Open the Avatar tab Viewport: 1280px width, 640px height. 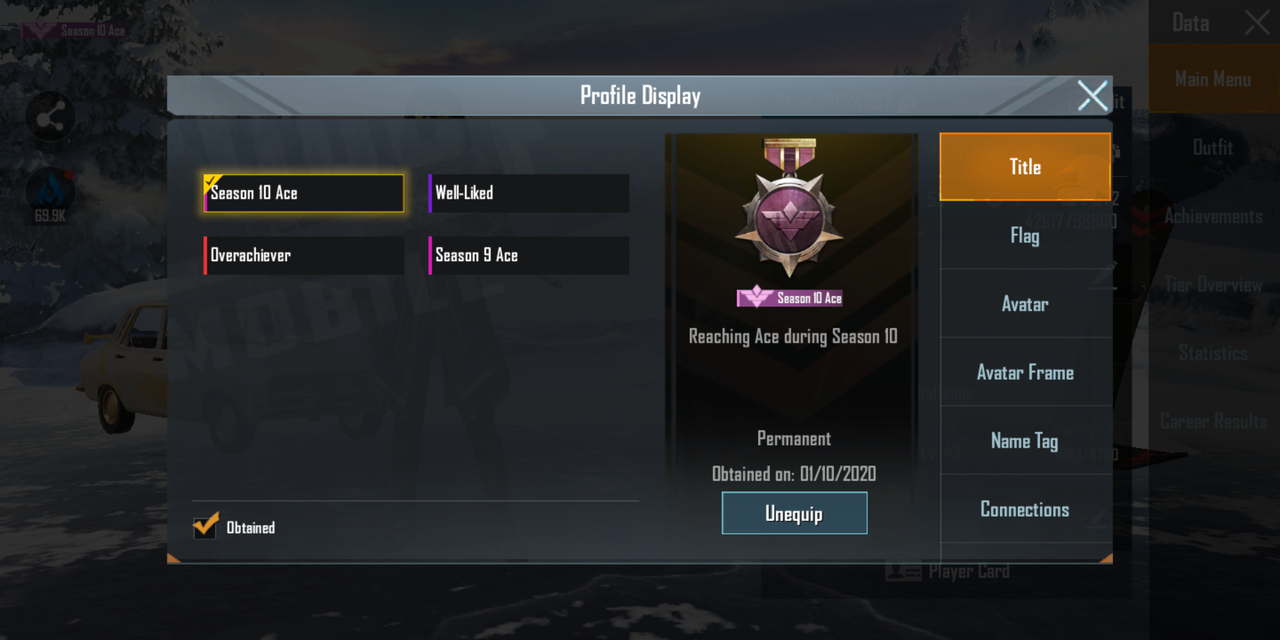[1025, 304]
